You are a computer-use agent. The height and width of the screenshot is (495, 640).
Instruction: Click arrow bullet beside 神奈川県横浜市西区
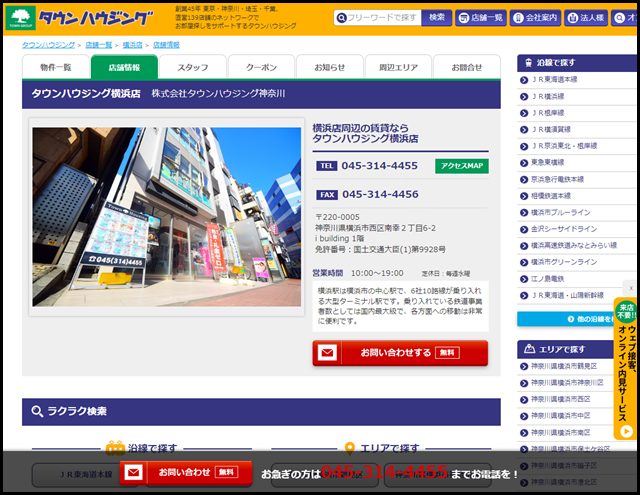(x=524, y=400)
